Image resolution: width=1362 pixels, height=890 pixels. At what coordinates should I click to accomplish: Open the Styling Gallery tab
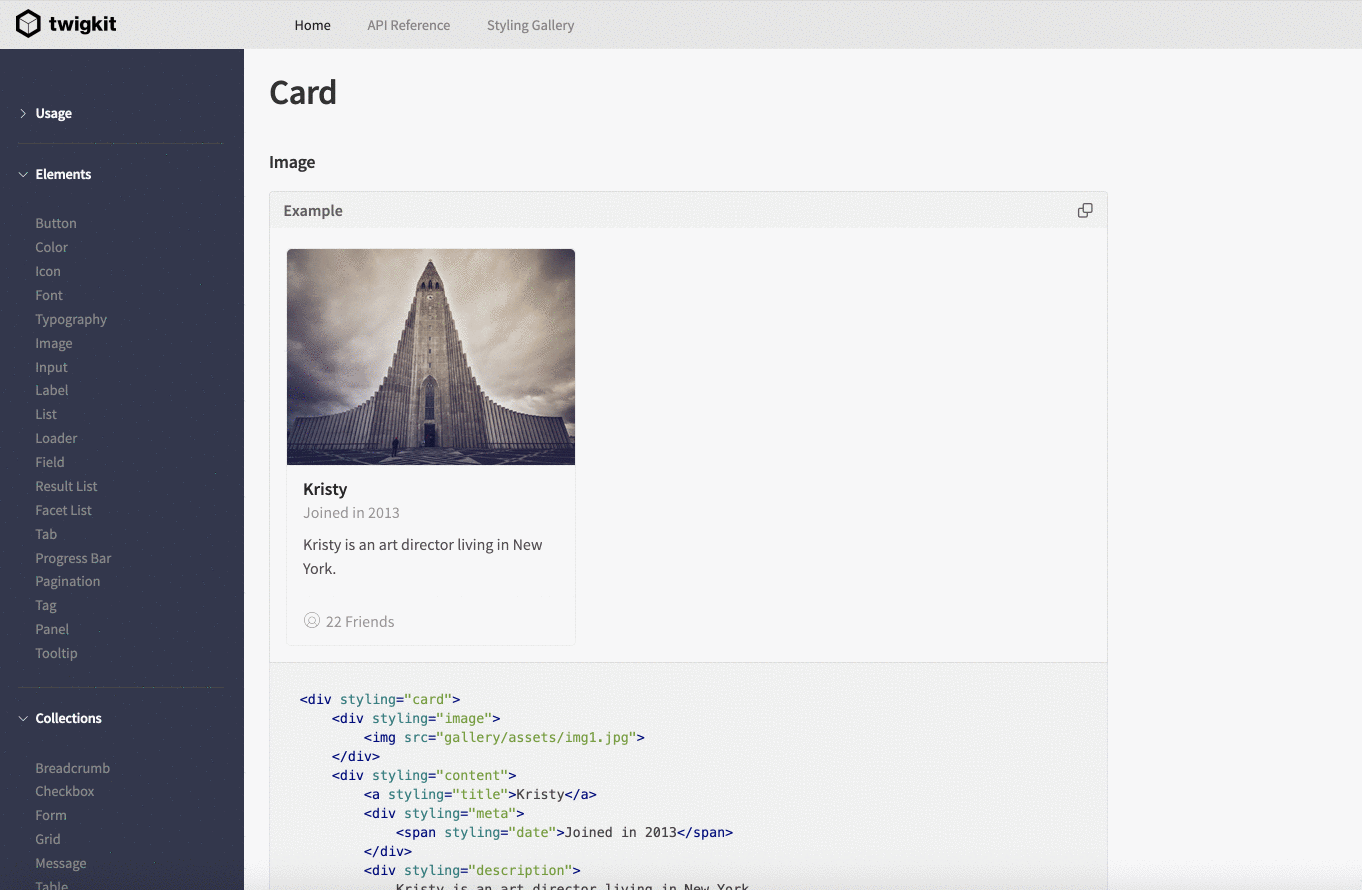click(x=530, y=25)
